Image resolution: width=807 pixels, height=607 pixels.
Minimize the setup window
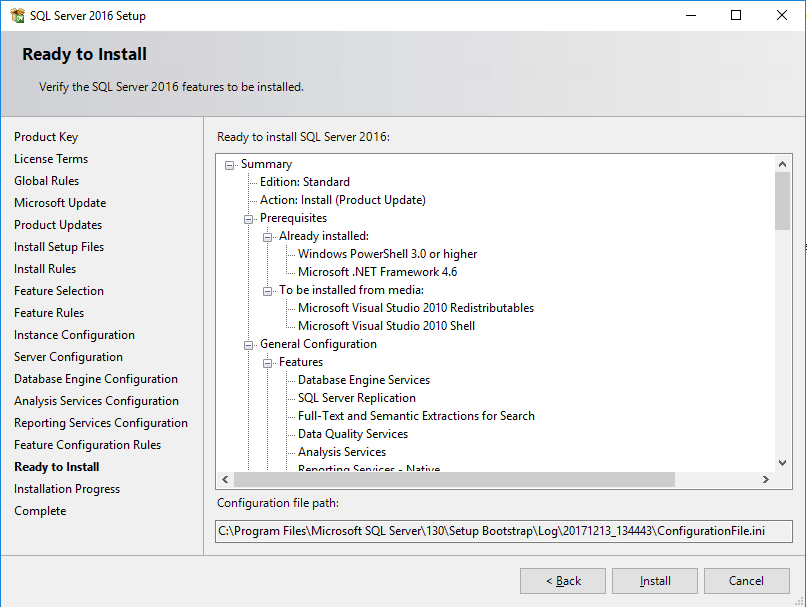point(691,15)
